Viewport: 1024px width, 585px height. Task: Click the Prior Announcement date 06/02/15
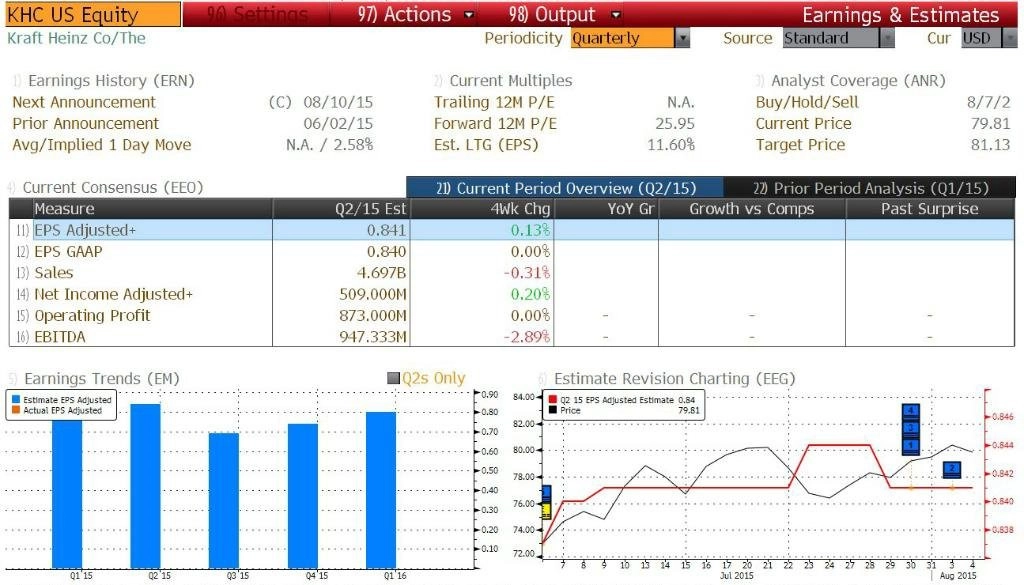point(338,124)
